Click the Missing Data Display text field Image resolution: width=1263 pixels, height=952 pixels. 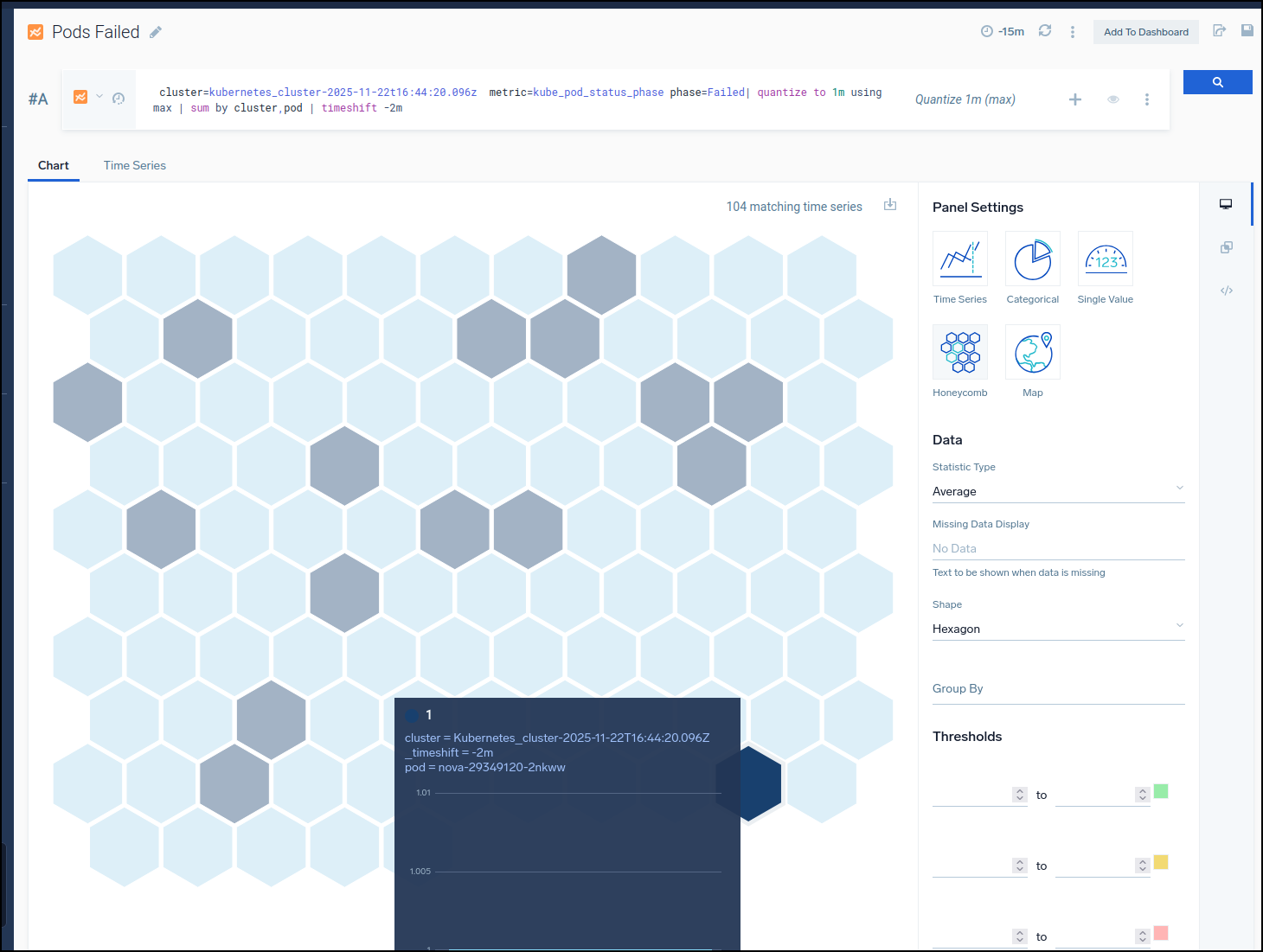tap(1057, 548)
